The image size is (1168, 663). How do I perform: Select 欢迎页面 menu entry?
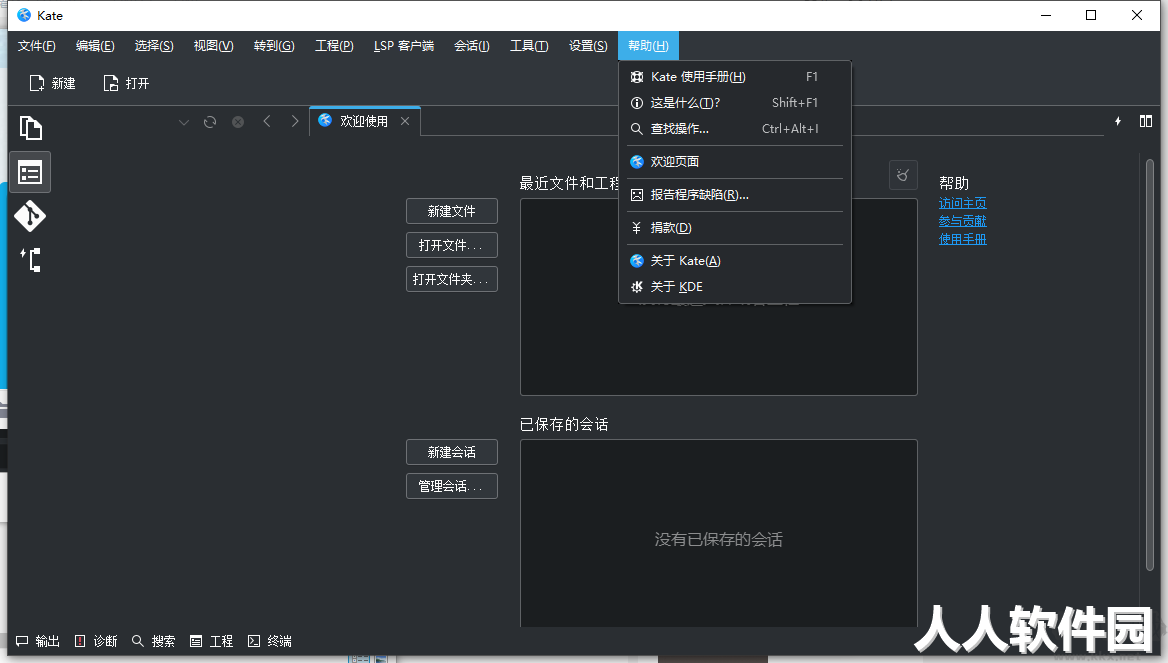coord(734,162)
